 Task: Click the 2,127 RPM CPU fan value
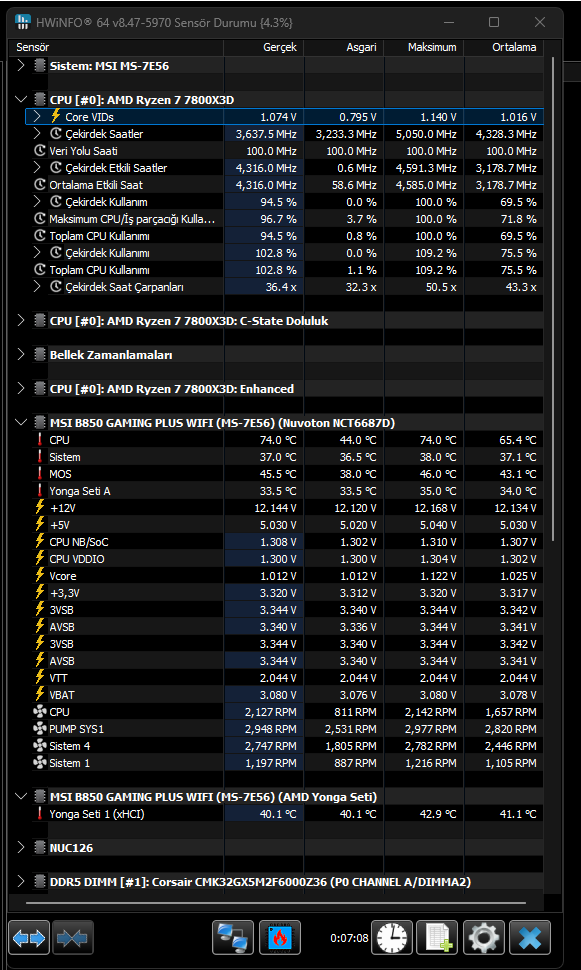(x=271, y=712)
